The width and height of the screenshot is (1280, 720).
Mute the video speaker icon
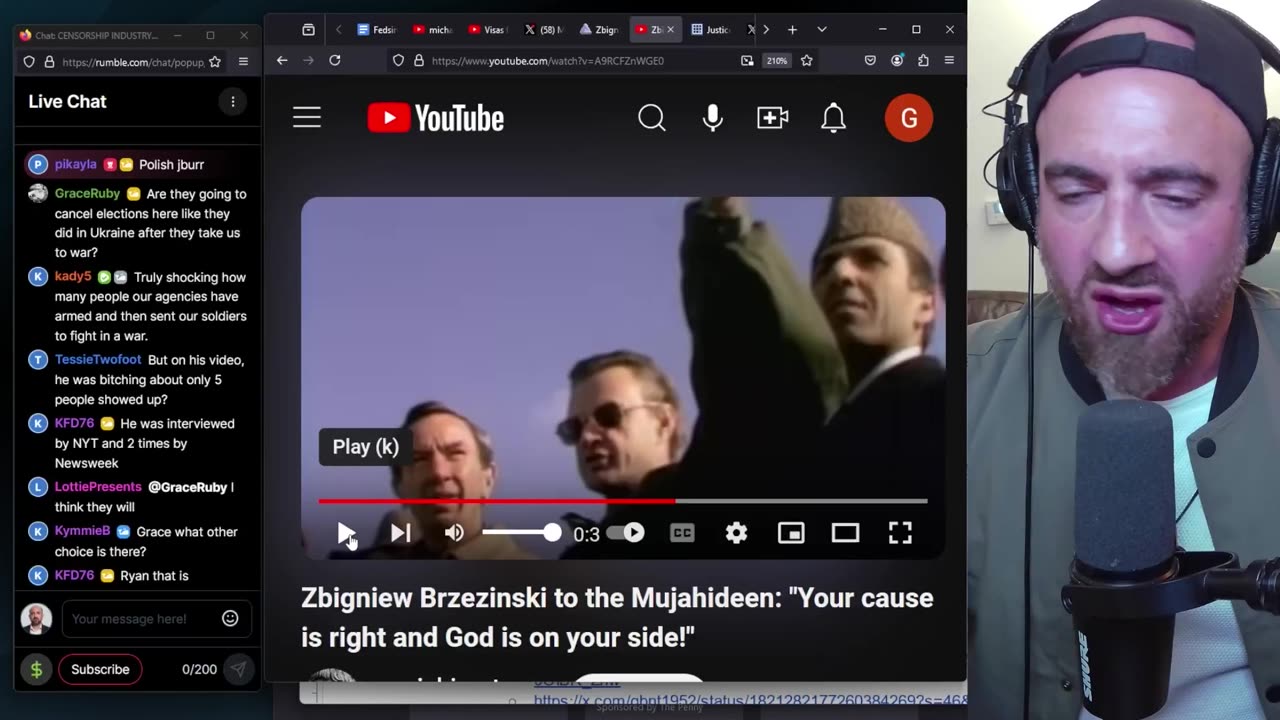[x=454, y=533]
